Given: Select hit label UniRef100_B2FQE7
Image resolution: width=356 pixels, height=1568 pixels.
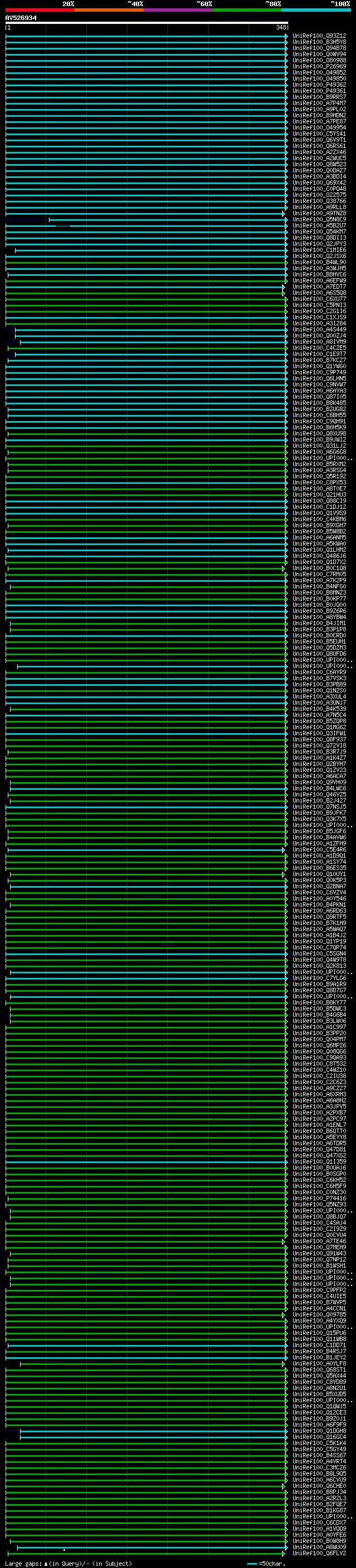Looking at the screenshot, I should (x=319, y=1504).
